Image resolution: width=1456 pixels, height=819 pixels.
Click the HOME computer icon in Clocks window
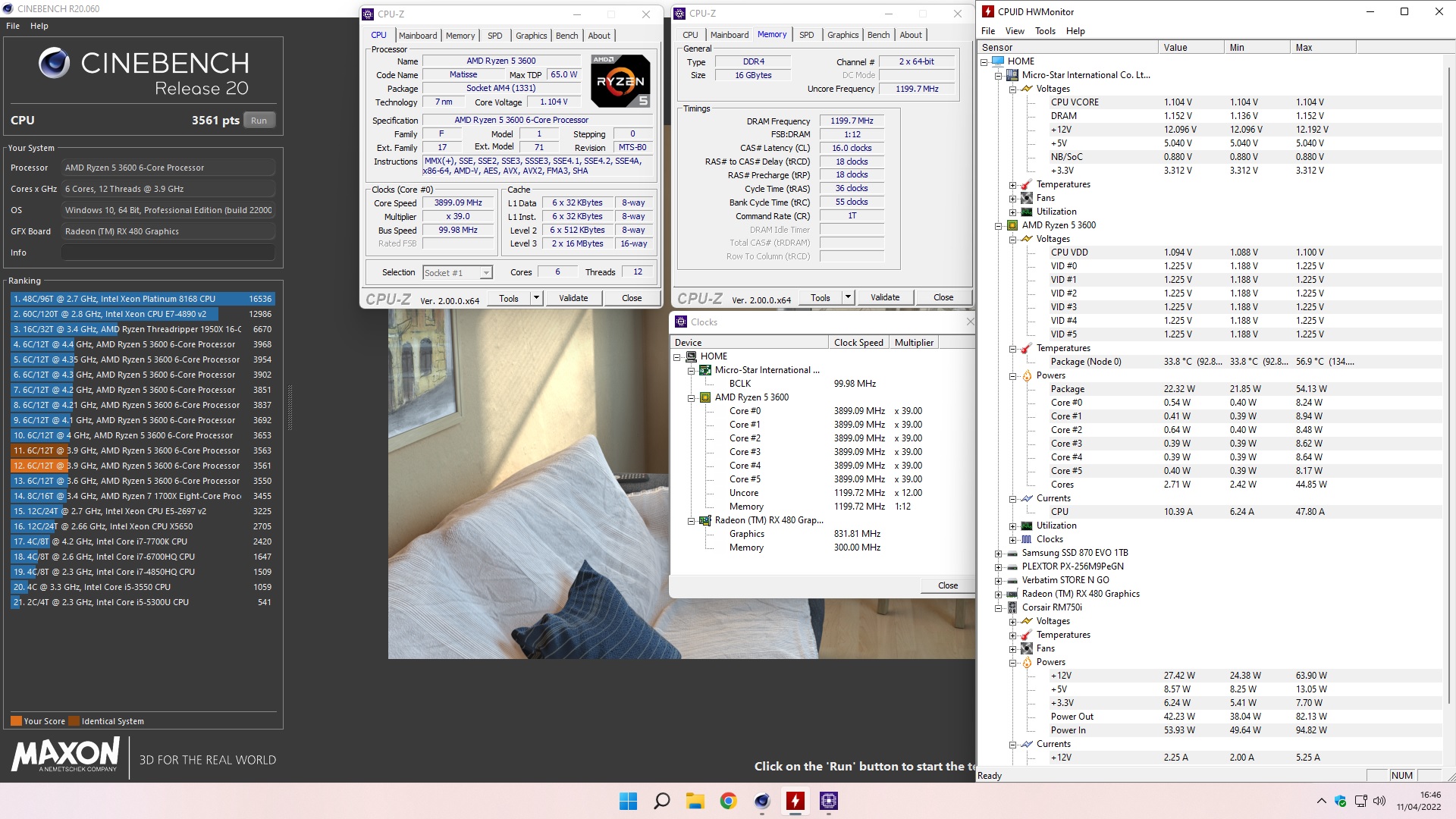[x=691, y=356]
